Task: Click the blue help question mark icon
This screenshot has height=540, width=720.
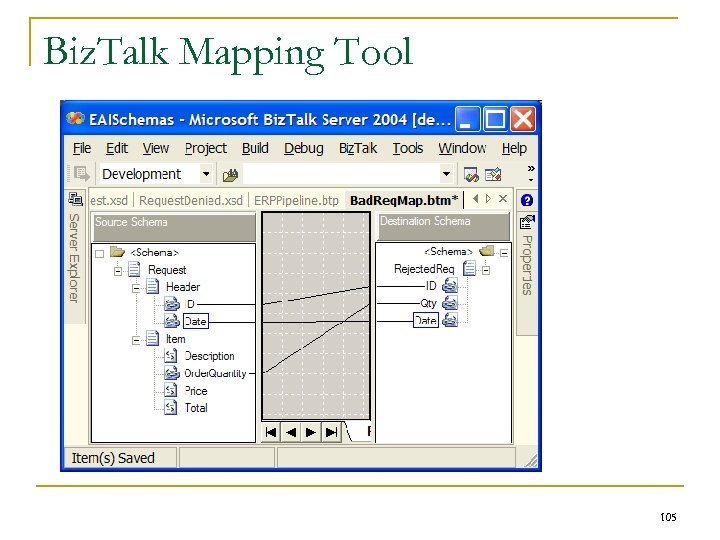Action: coord(527,200)
